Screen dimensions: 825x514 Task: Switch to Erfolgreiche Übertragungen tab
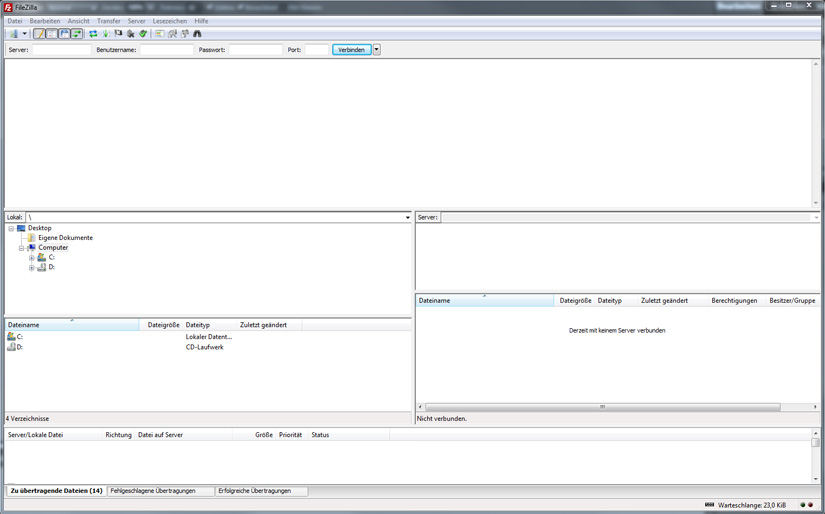coord(261,491)
